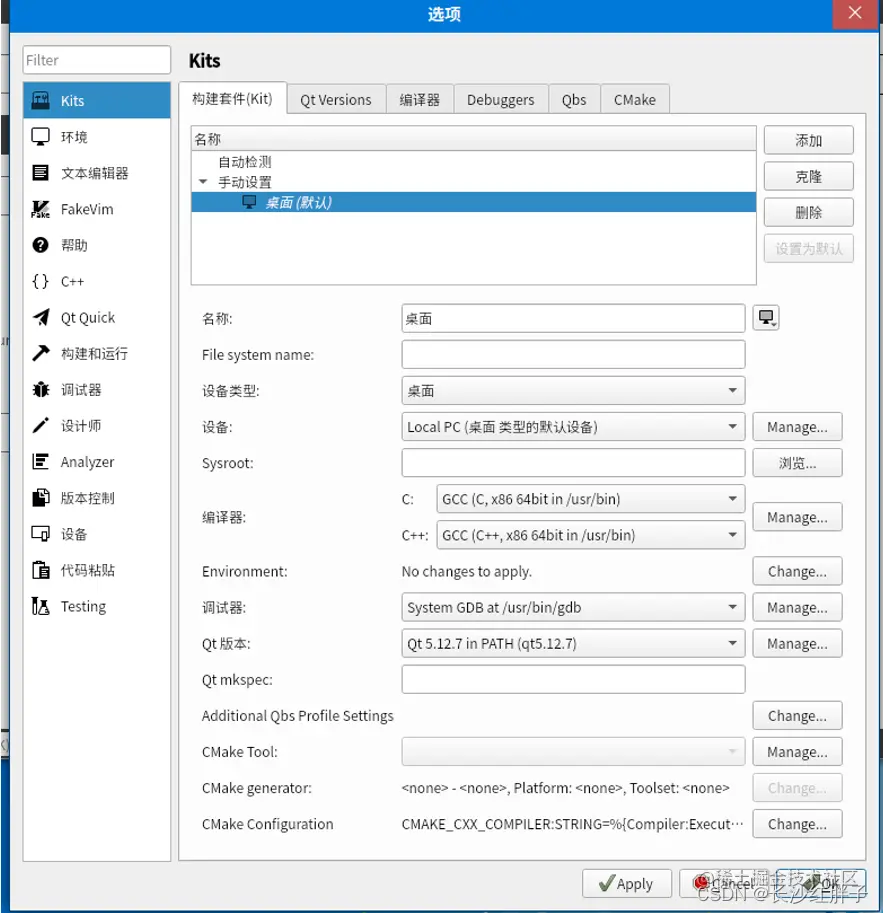This screenshot has height=913, width=883.
Task: Open the 文本编辑器 icon in sidebar
Action: (40, 173)
